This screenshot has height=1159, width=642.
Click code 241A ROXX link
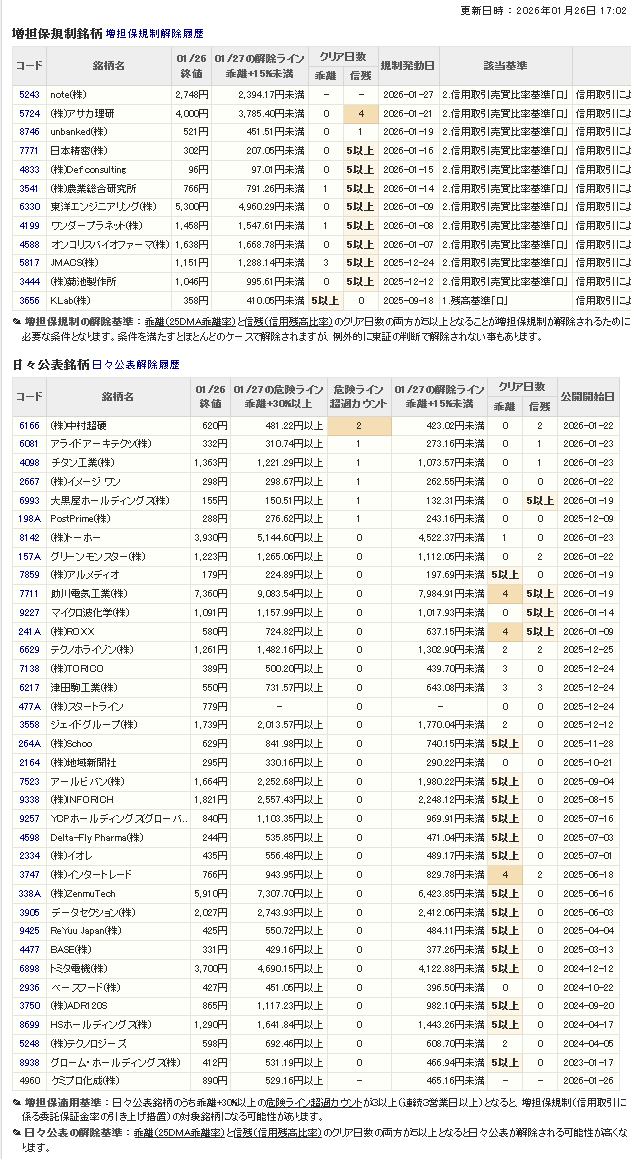(29, 631)
